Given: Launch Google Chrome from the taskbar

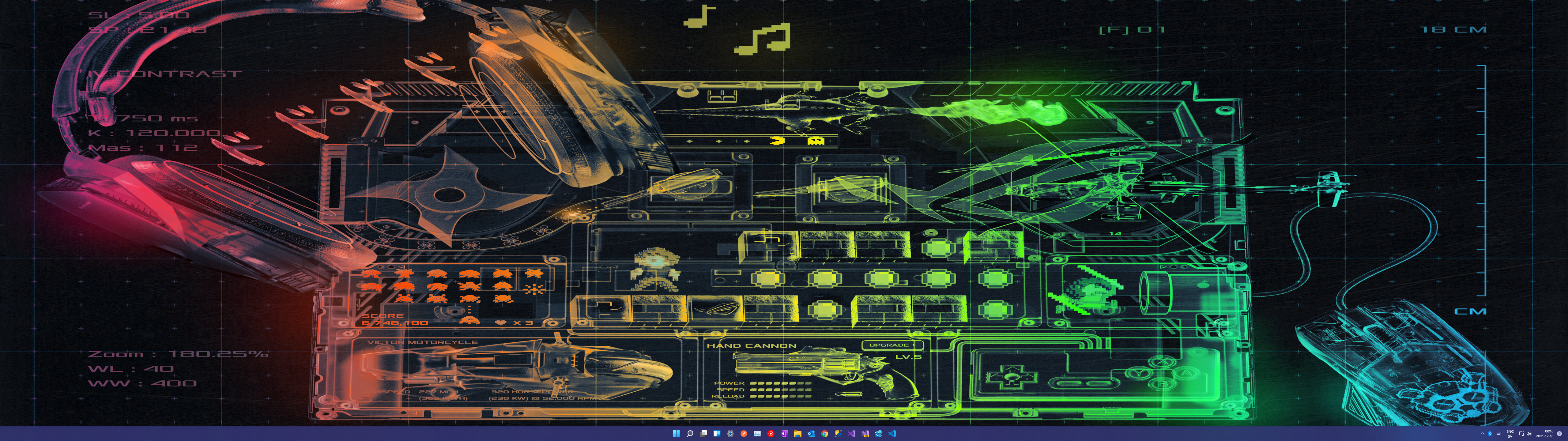Looking at the screenshot, I should [x=825, y=434].
